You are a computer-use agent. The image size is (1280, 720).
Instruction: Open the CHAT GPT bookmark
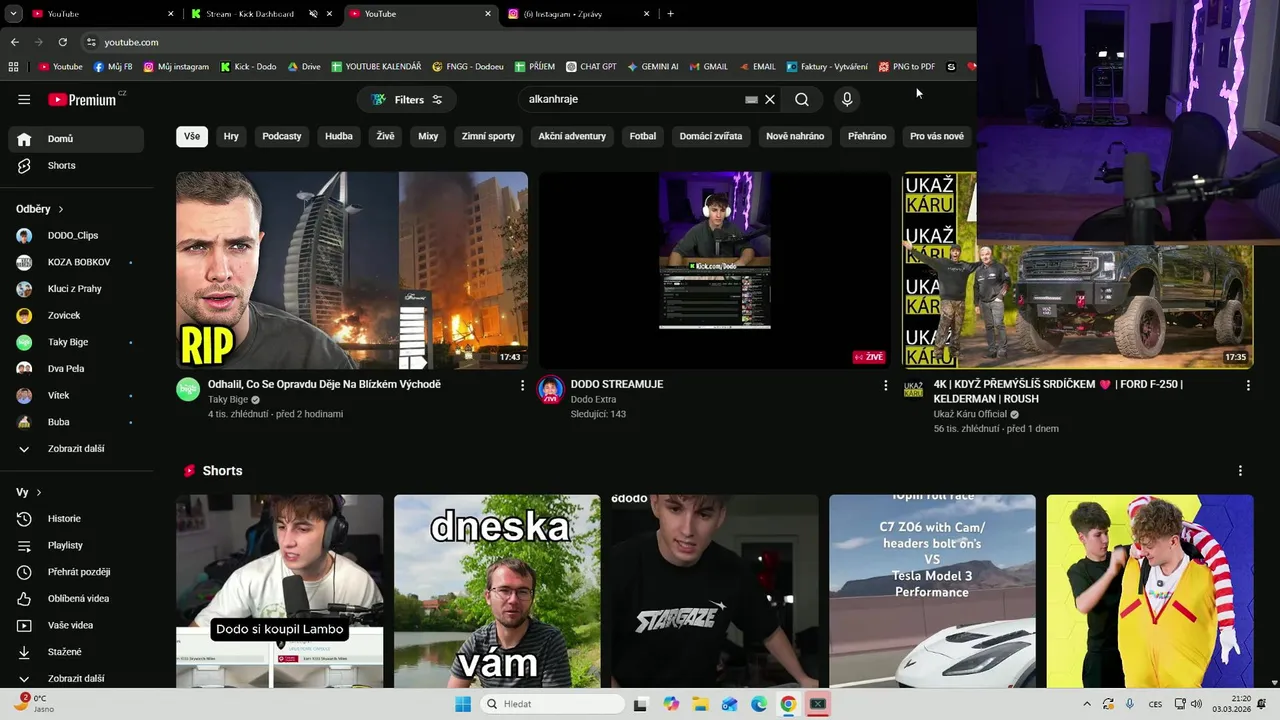coord(591,67)
